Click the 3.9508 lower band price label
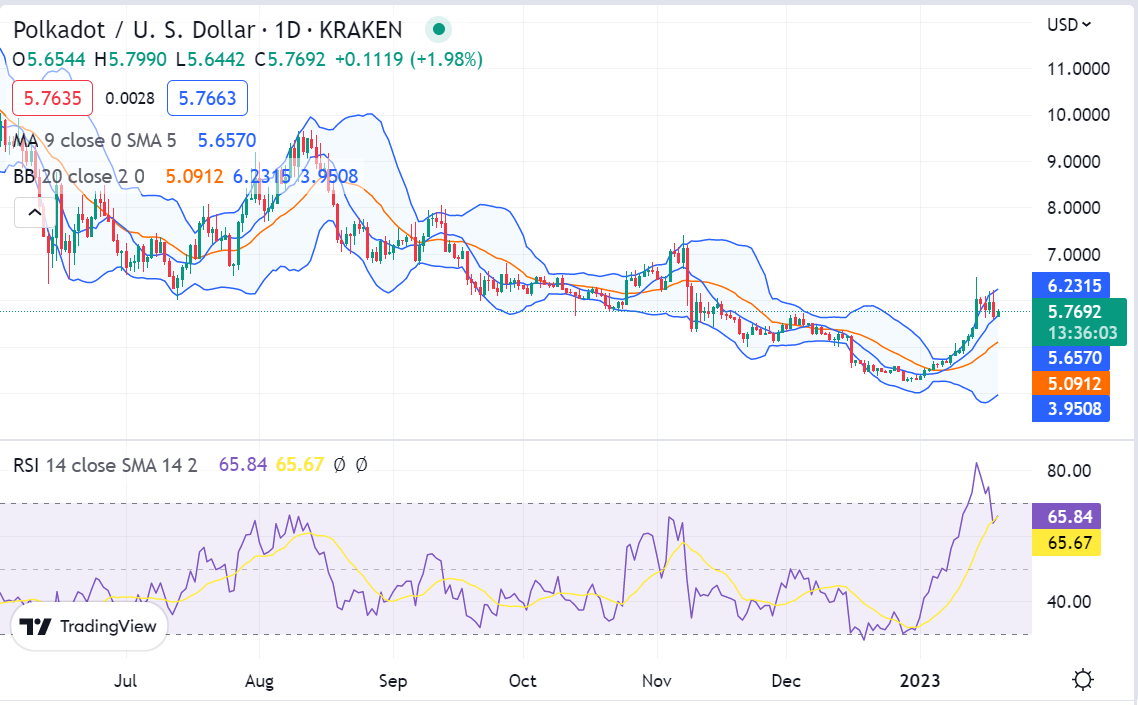 tap(1071, 409)
